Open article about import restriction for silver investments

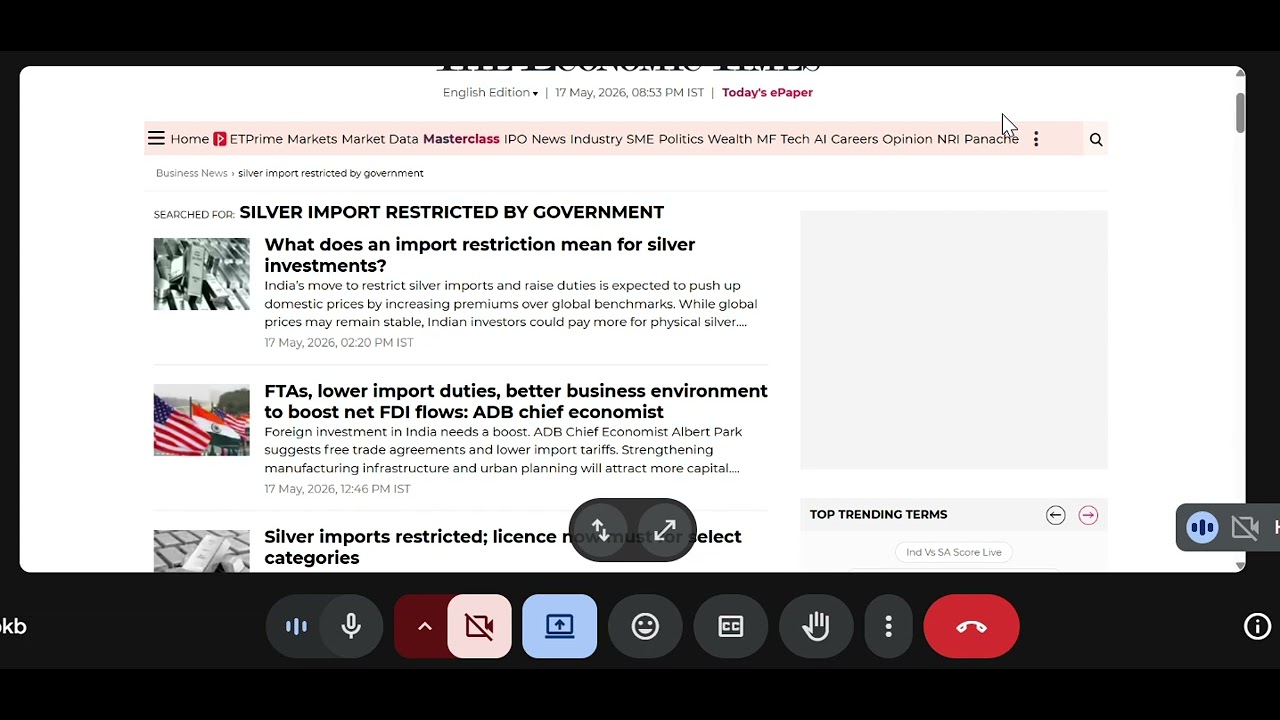(479, 255)
